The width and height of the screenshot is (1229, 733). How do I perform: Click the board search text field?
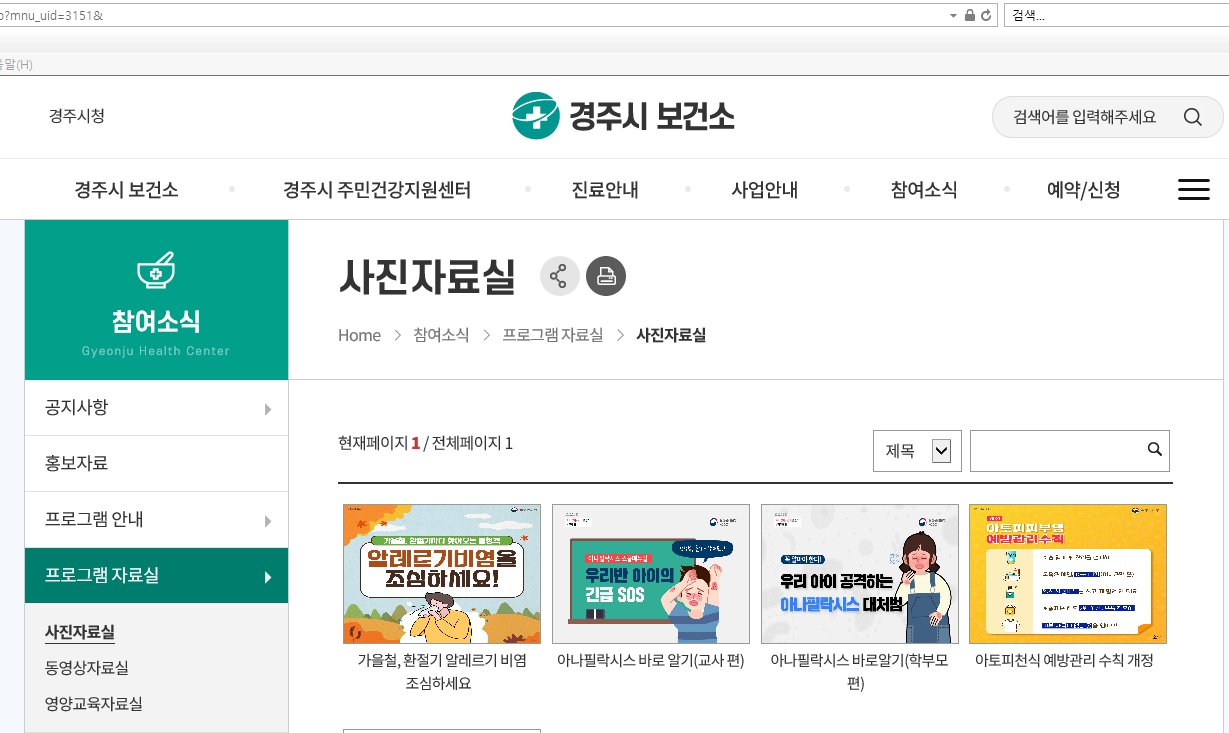coord(1055,451)
